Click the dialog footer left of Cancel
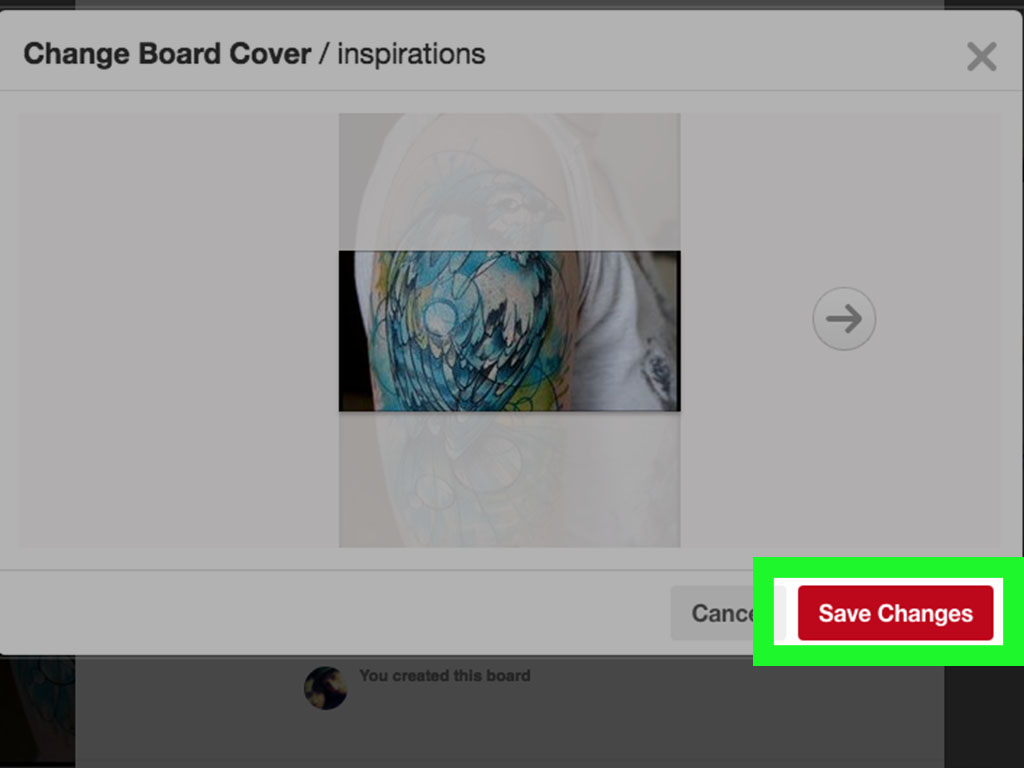 pyautogui.click(x=334, y=613)
